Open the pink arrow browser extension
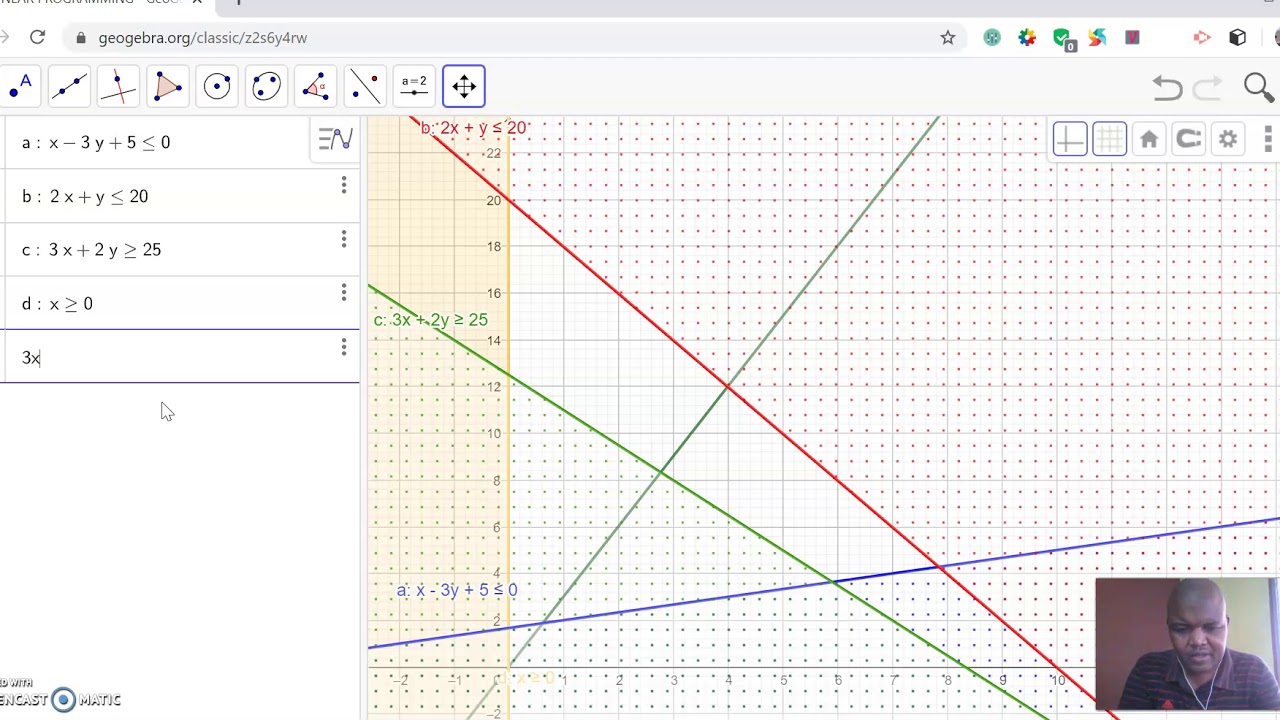Screen dimensions: 1280x720 point(1202,38)
